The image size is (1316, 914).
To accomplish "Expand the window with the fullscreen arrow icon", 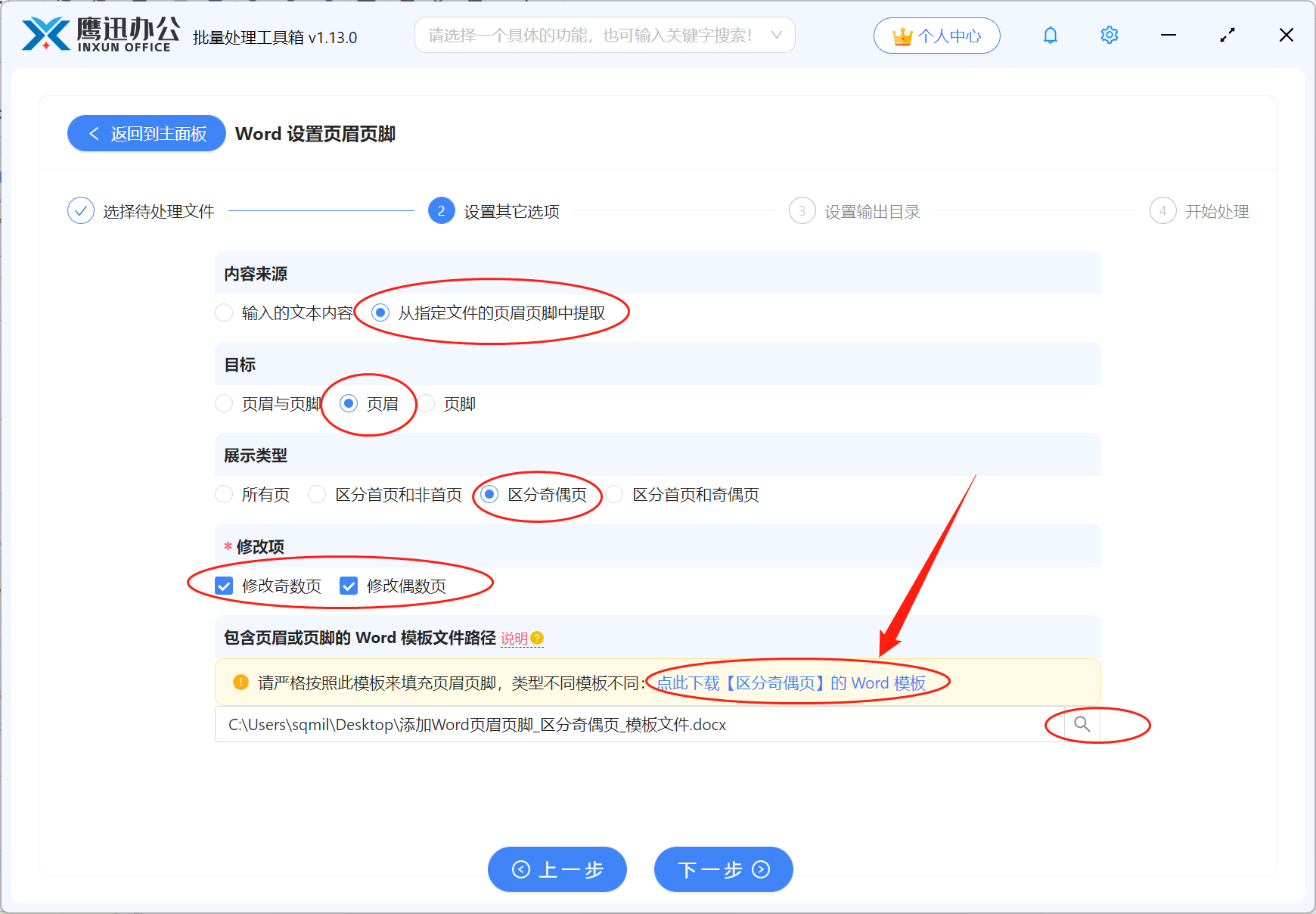I will point(1227,35).
